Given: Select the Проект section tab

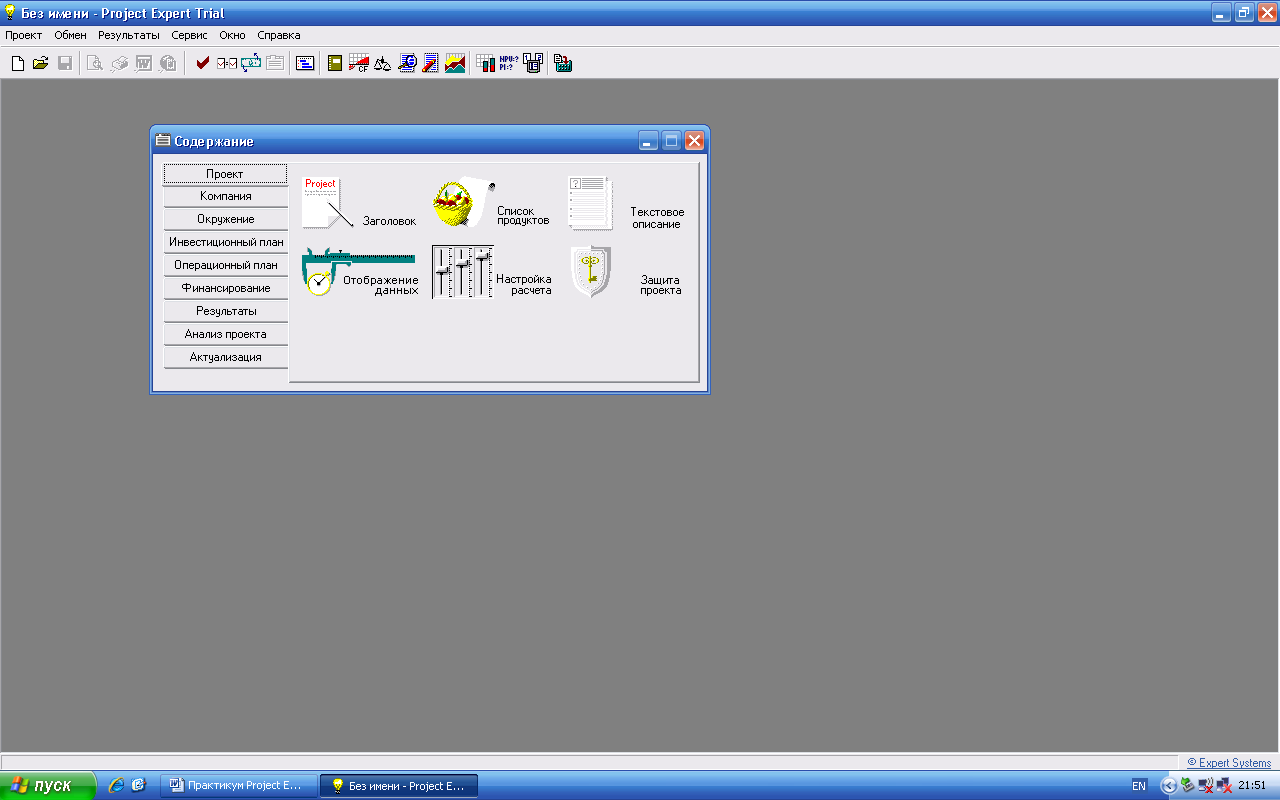Looking at the screenshot, I should [225, 174].
